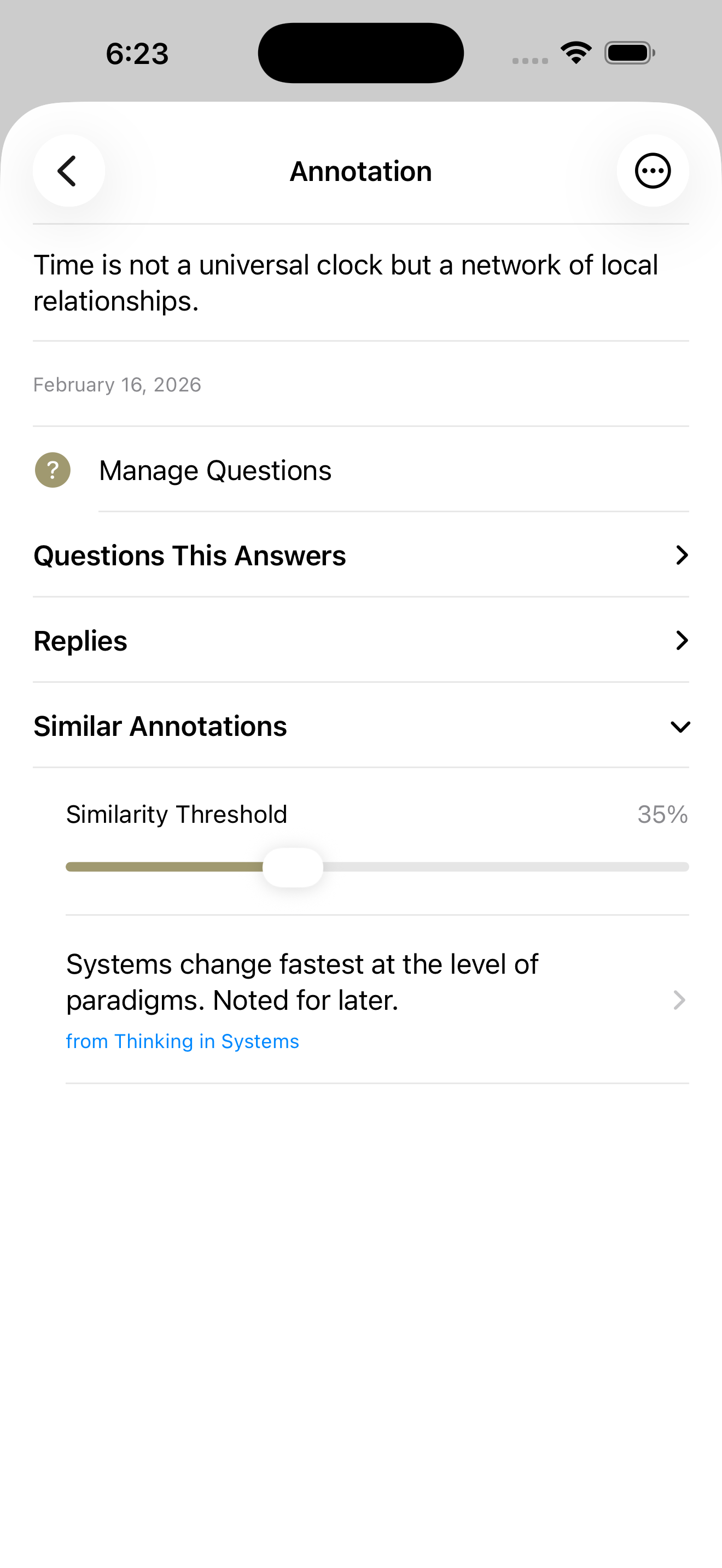Tap the question mark help icon
The width and height of the screenshot is (722, 1568).
53,470
